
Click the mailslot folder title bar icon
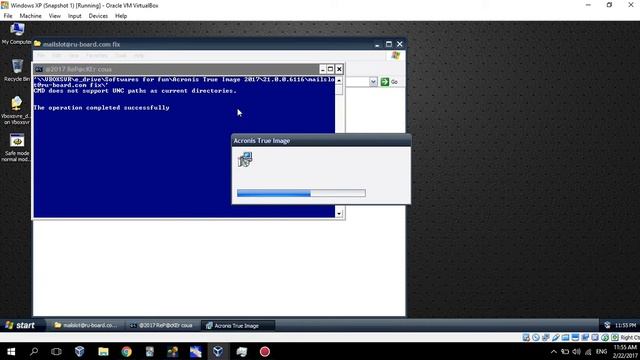coord(38,44)
